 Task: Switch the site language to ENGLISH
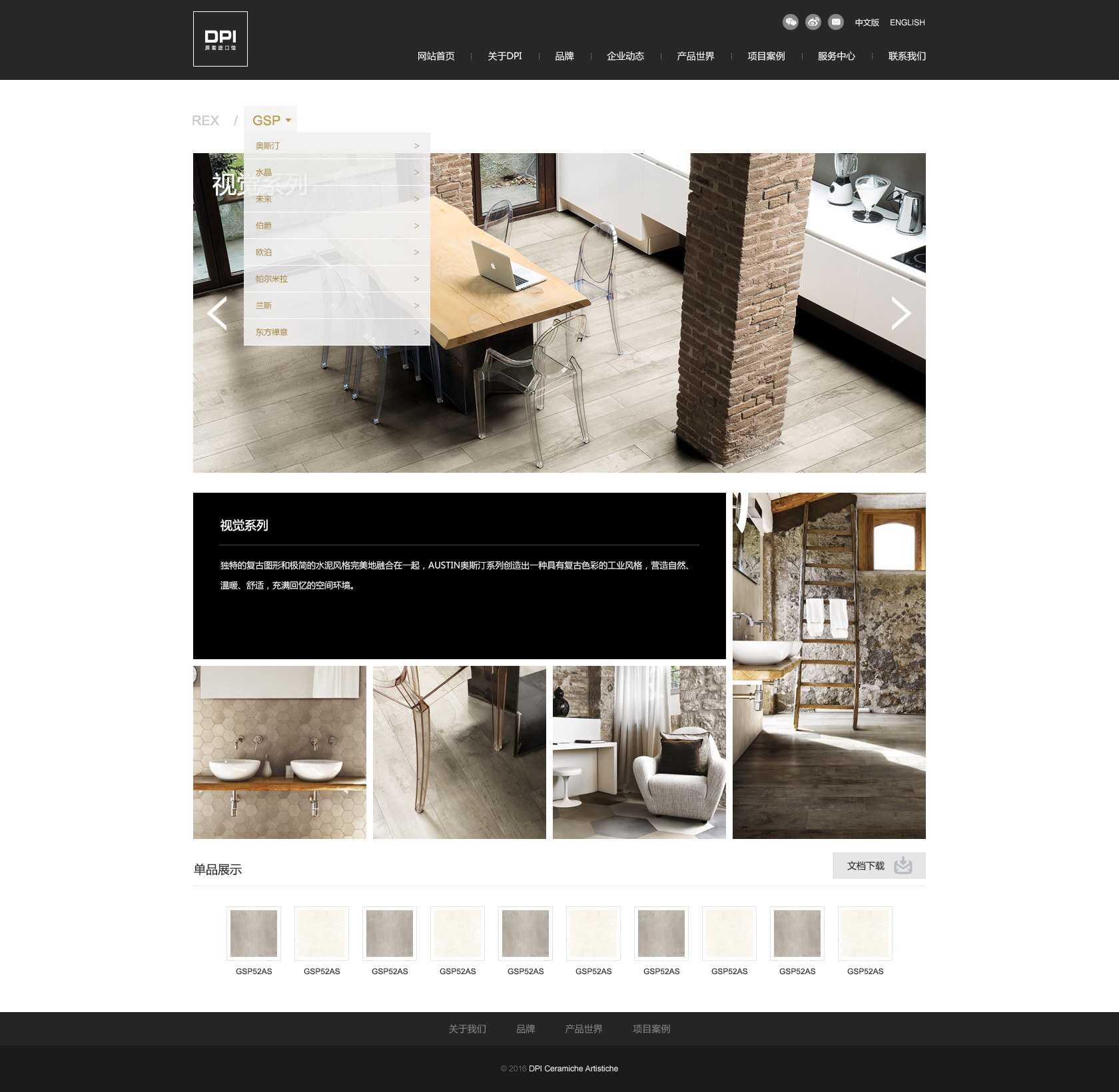point(907,23)
